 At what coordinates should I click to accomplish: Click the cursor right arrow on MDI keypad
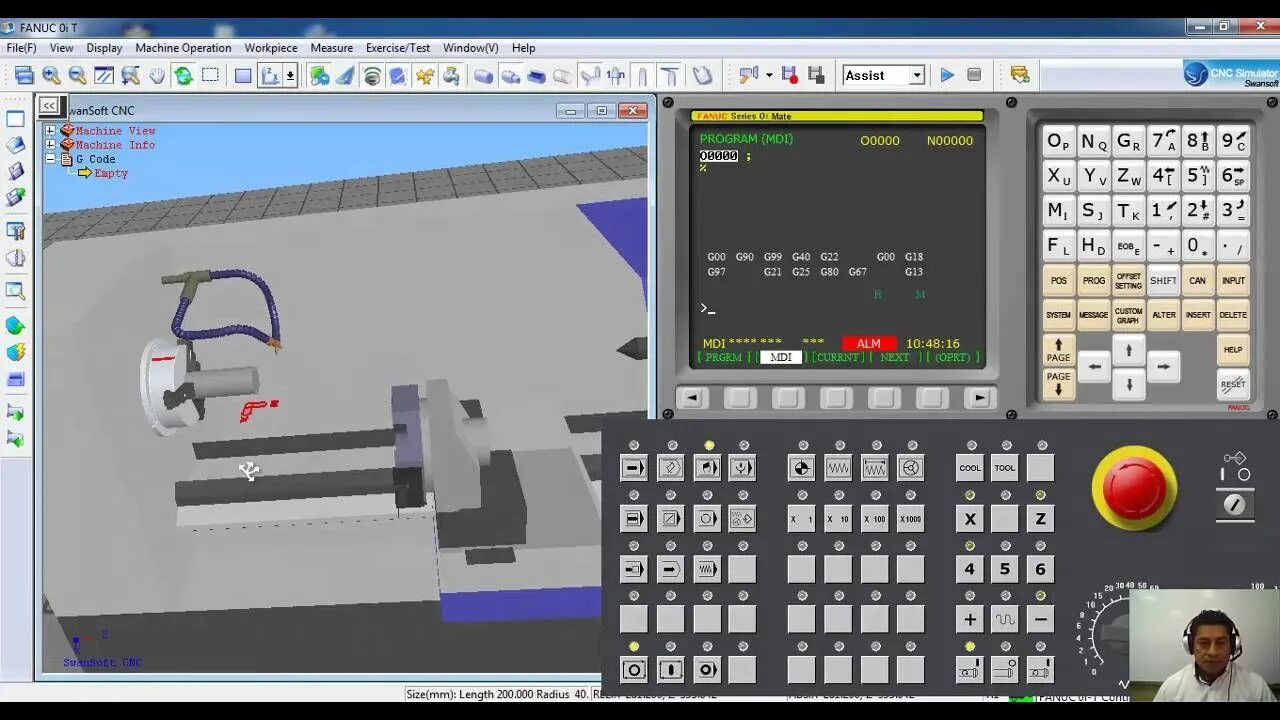[x=1163, y=367]
